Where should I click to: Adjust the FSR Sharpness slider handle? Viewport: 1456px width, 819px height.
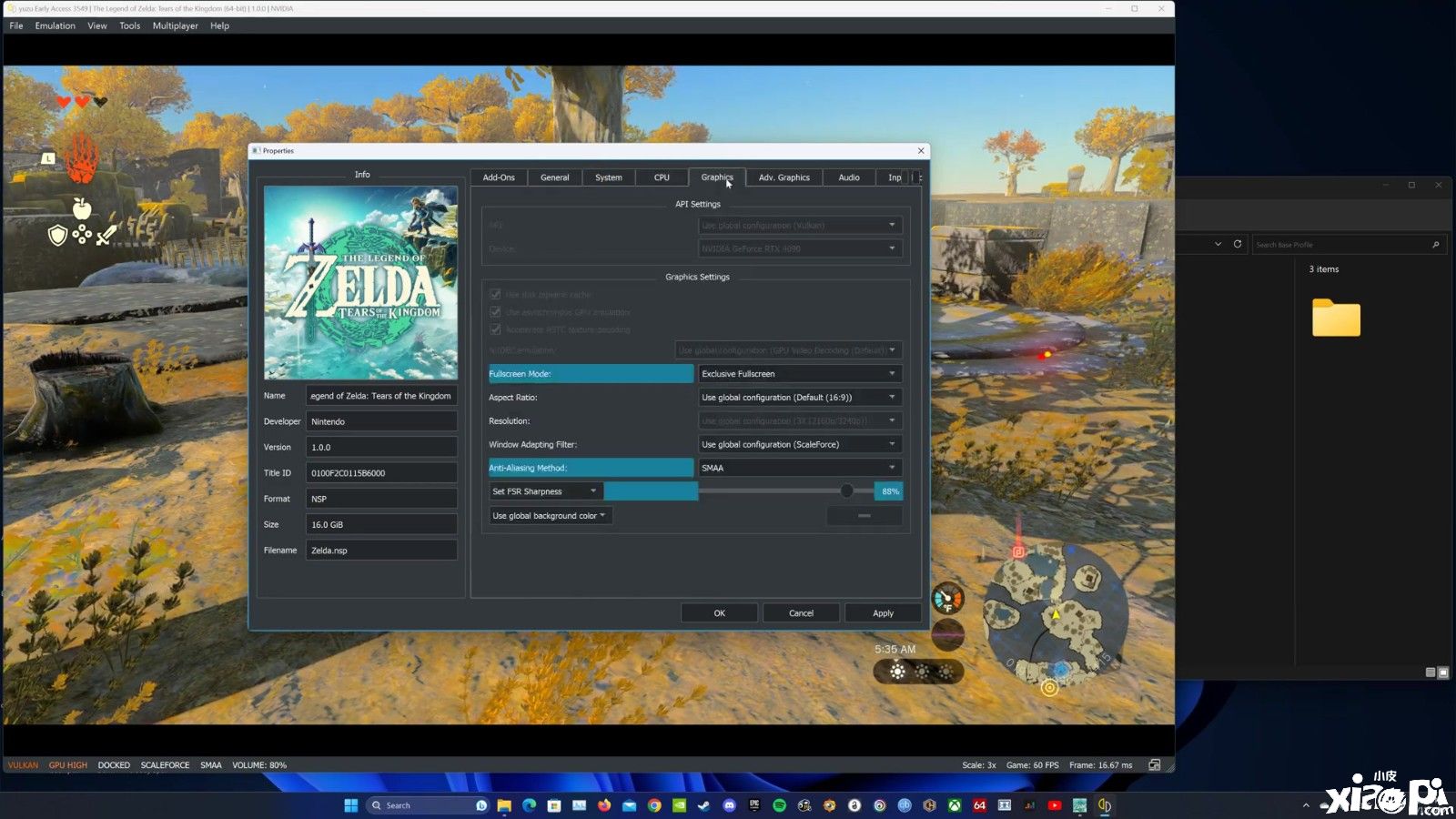coord(846,491)
